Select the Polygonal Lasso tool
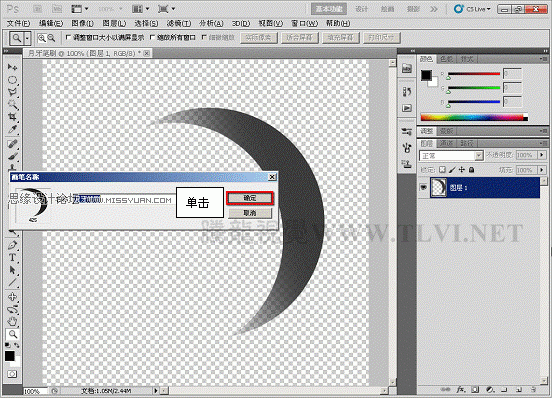The image size is (552, 398). (x=12, y=92)
